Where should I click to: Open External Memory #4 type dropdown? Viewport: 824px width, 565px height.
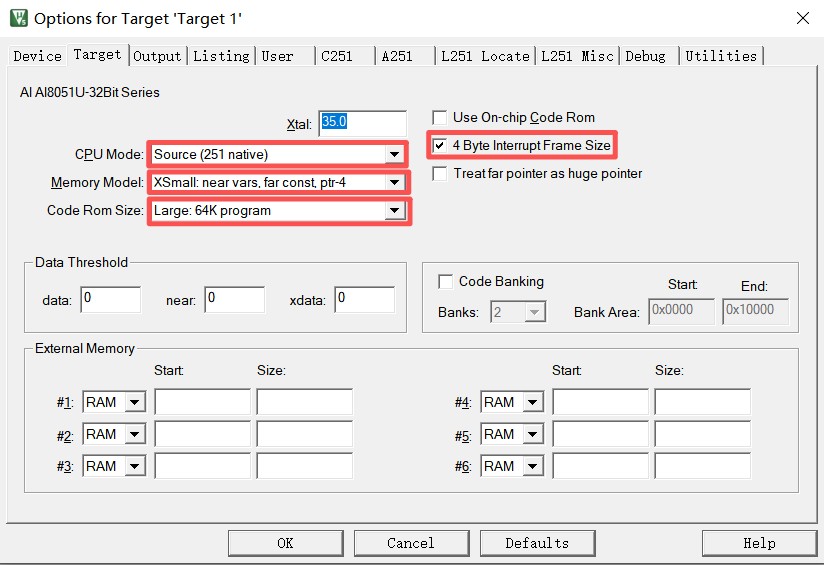click(x=512, y=403)
